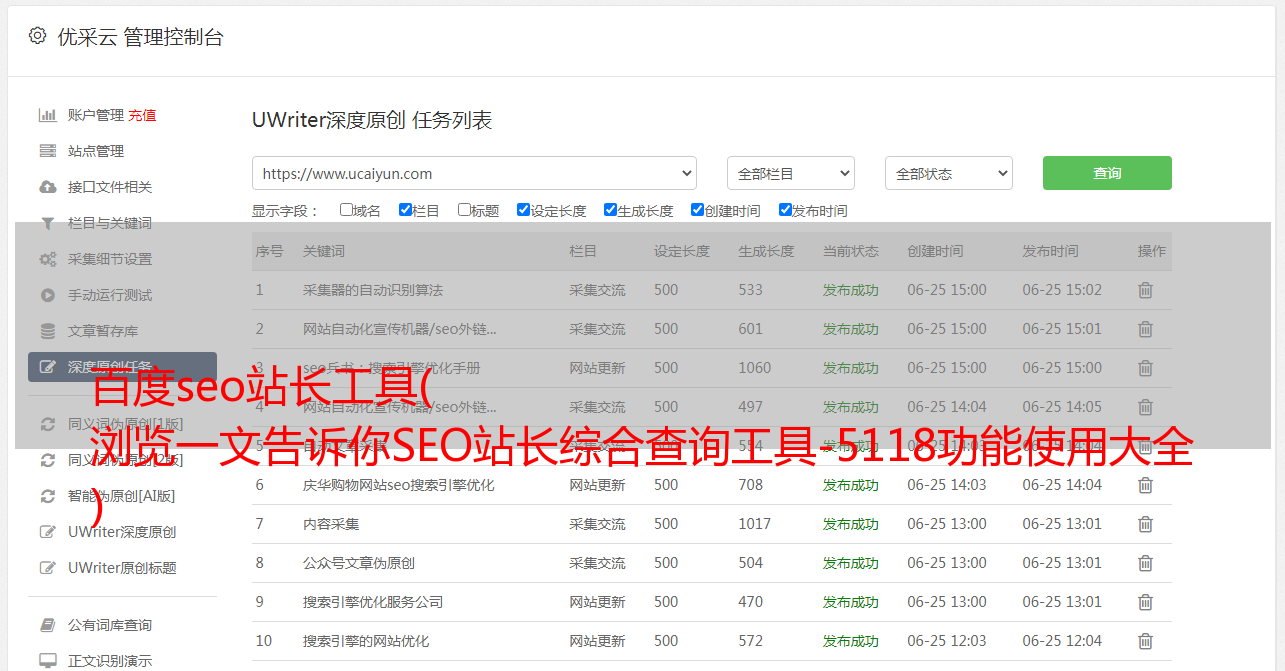Open the 全部栏目 dropdown

pyautogui.click(x=791, y=173)
